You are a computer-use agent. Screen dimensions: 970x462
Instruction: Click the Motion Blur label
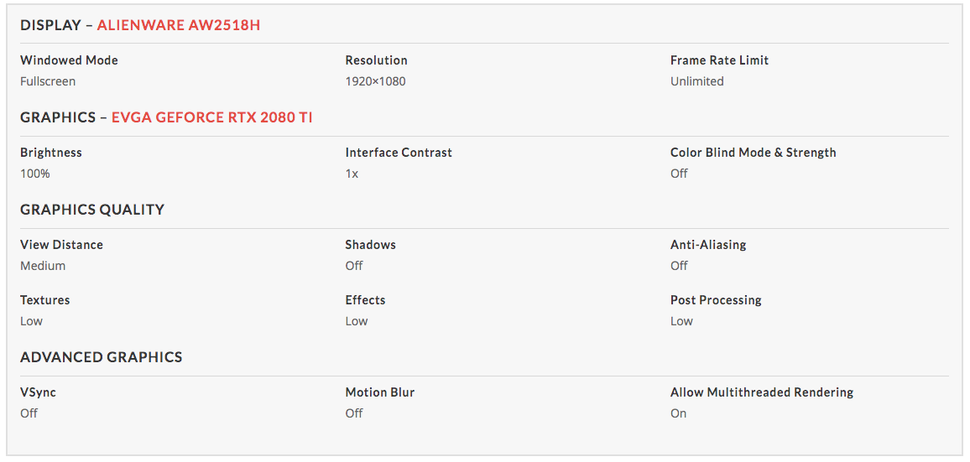pyautogui.click(x=379, y=392)
